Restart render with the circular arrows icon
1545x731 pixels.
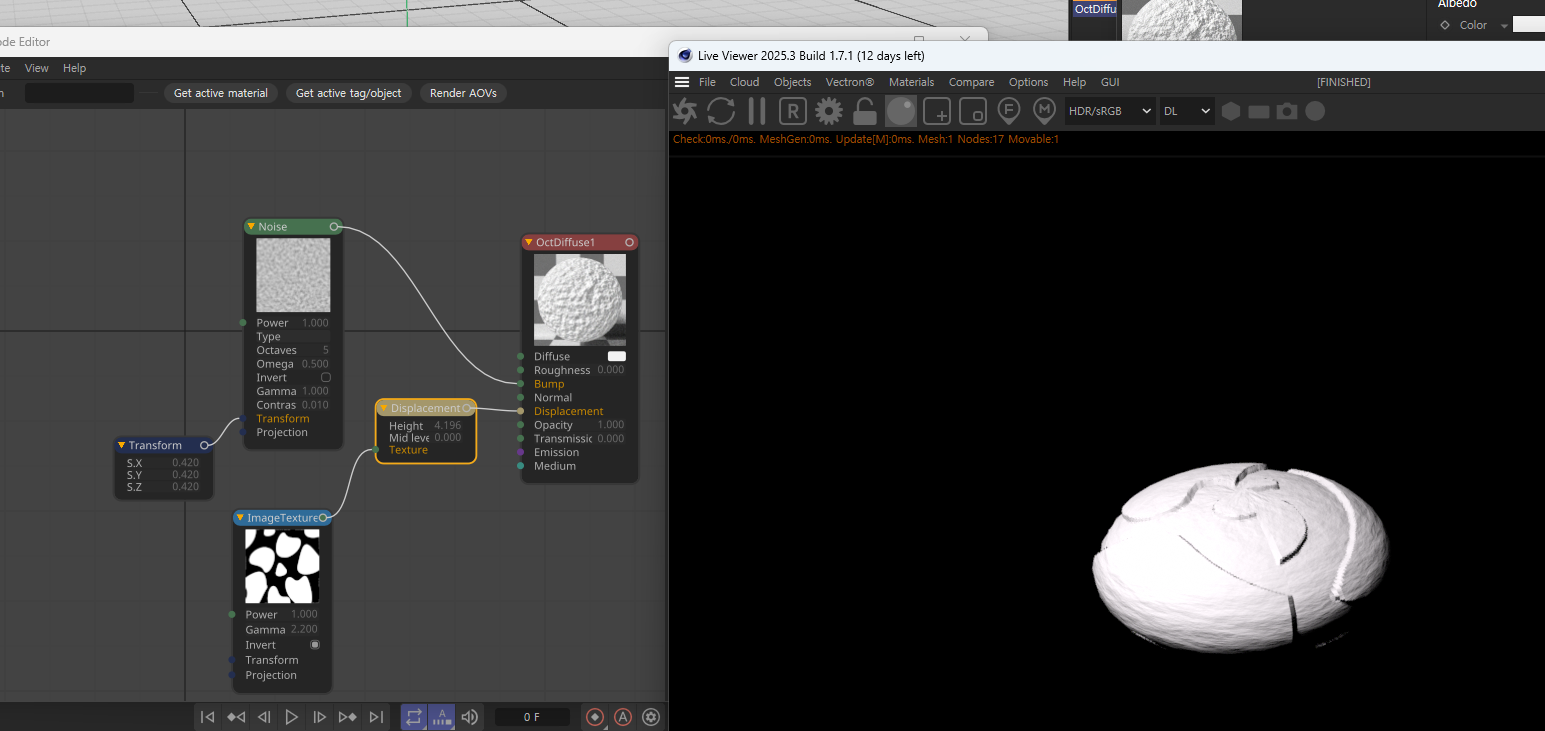point(721,111)
